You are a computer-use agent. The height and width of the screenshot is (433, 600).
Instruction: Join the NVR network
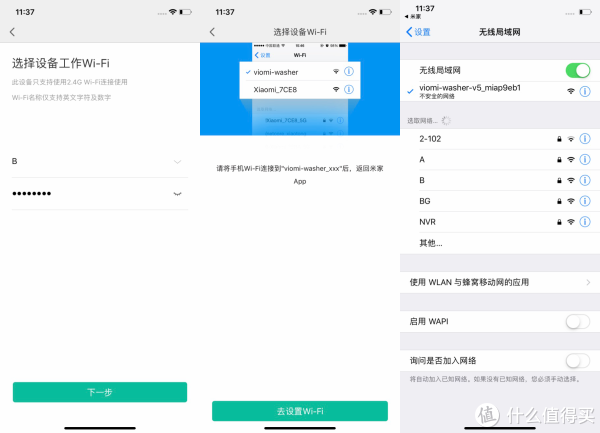[500, 221]
